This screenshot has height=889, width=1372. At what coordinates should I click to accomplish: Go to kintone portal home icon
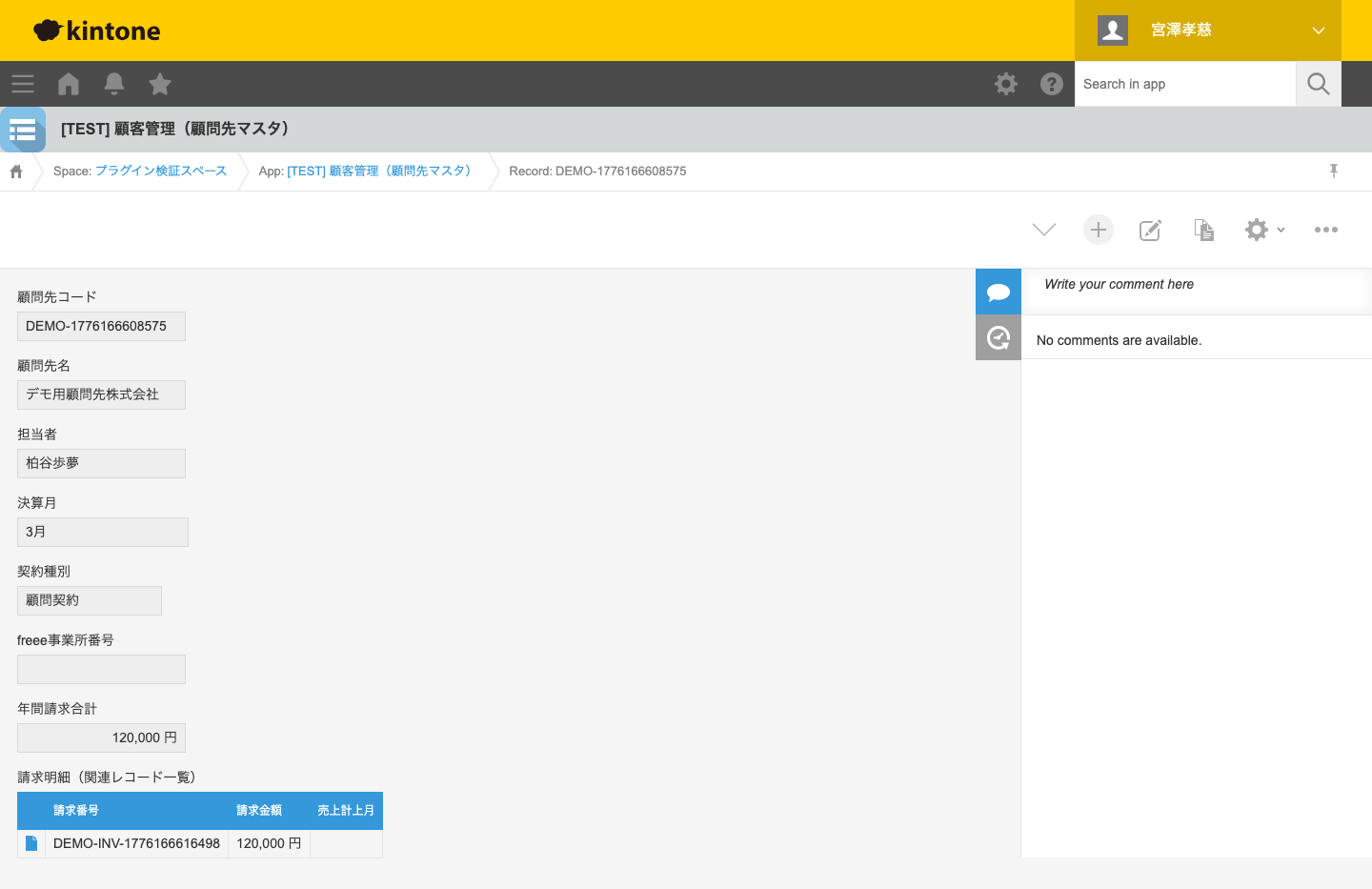[69, 84]
